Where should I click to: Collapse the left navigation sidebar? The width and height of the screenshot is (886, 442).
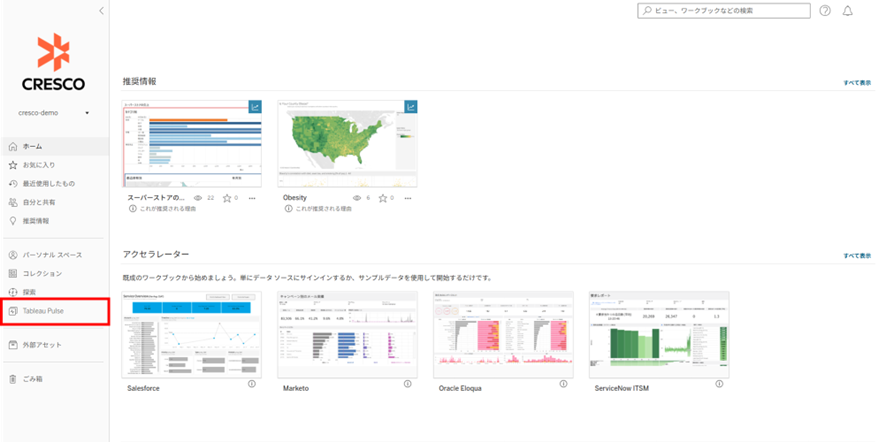click(x=101, y=10)
